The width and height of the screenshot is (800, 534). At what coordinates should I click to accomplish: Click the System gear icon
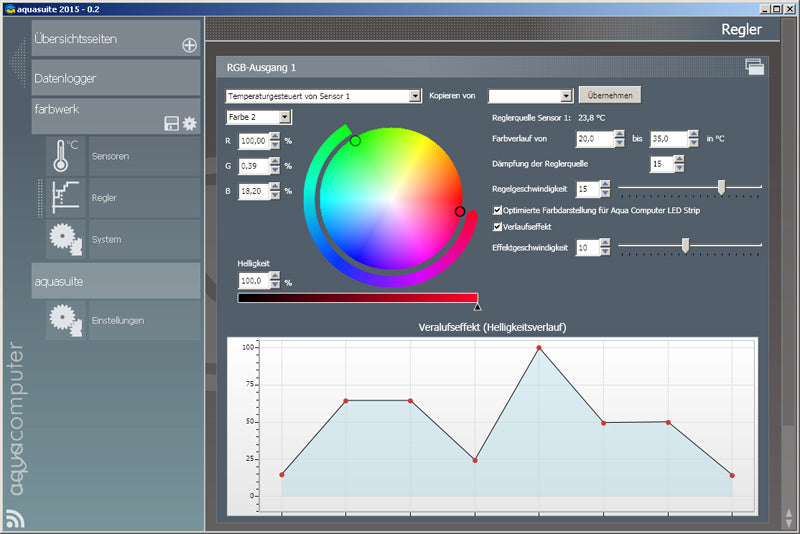click(65, 240)
